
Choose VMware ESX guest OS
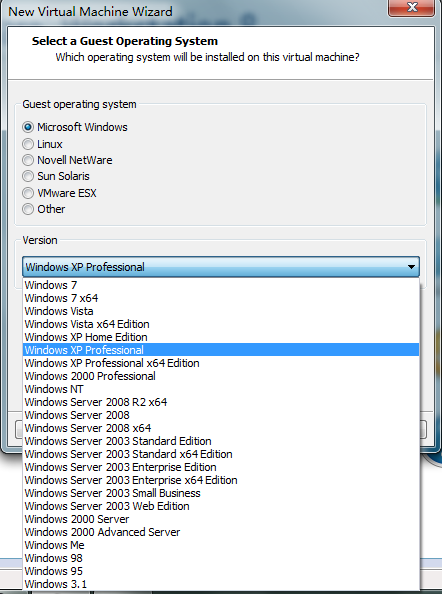click(x=28, y=193)
